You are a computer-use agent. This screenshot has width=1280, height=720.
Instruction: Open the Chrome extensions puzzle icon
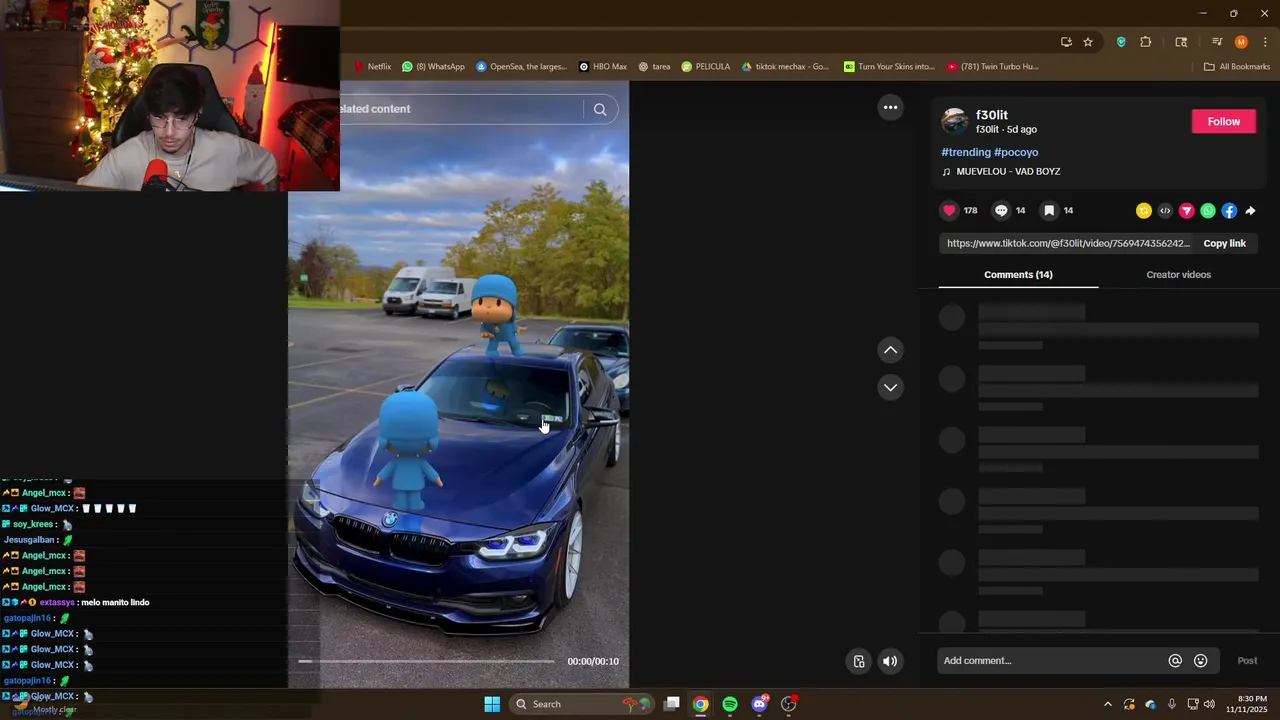[x=1146, y=42]
